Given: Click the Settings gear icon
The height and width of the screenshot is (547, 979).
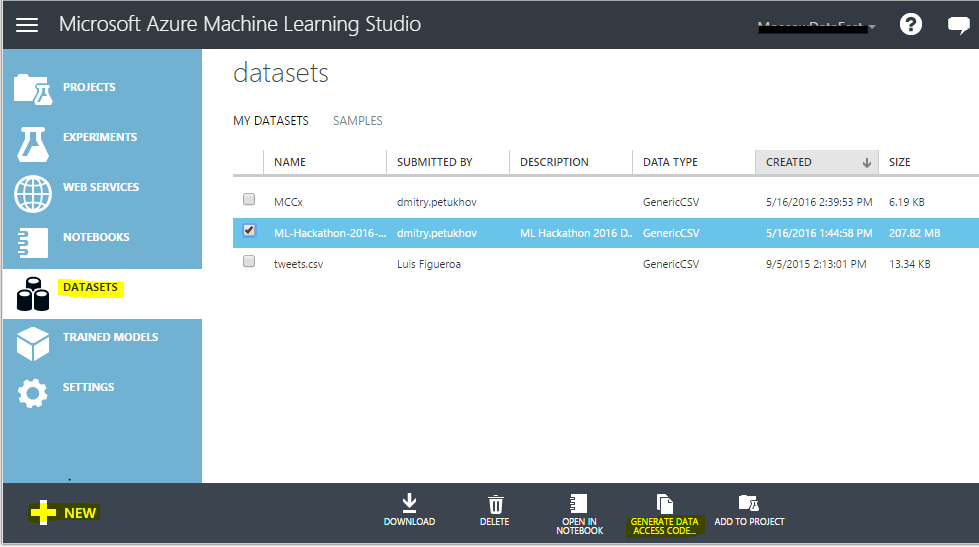Looking at the screenshot, I should pyautogui.click(x=32, y=393).
